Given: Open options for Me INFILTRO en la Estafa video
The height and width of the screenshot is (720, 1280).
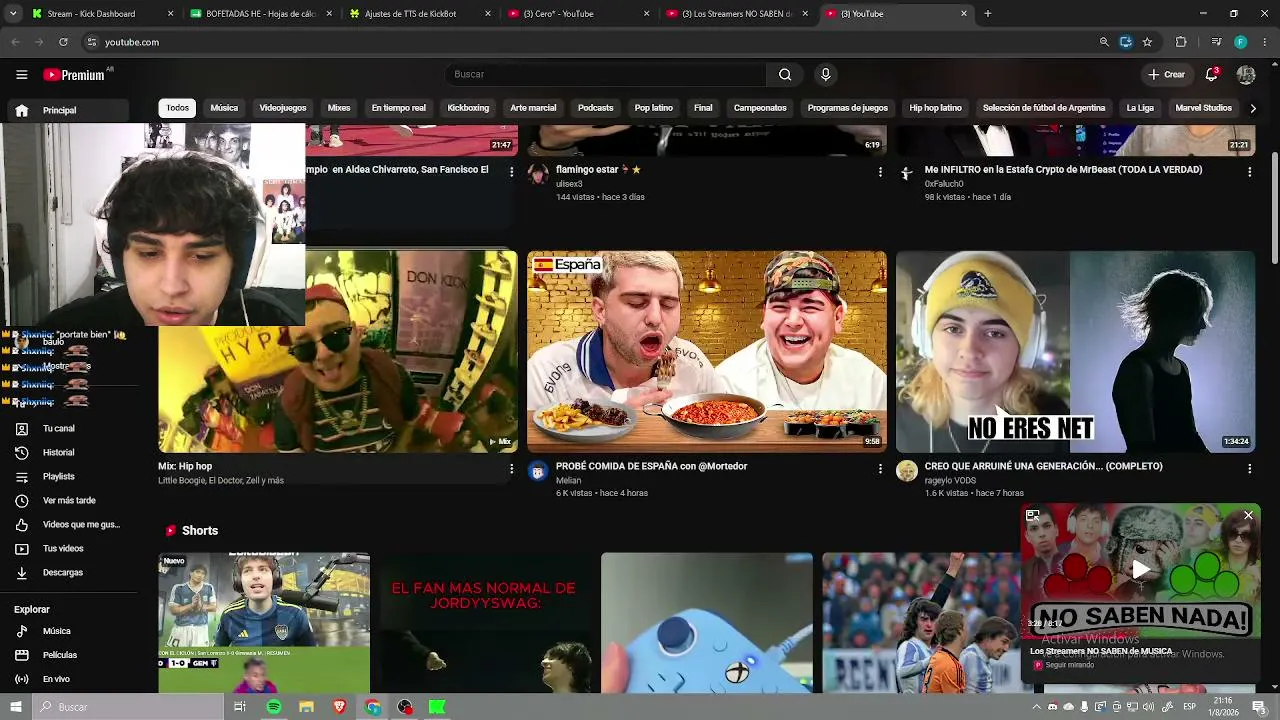Looking at the screenshot, I should pyautogui.click(x=1249, y=172).
